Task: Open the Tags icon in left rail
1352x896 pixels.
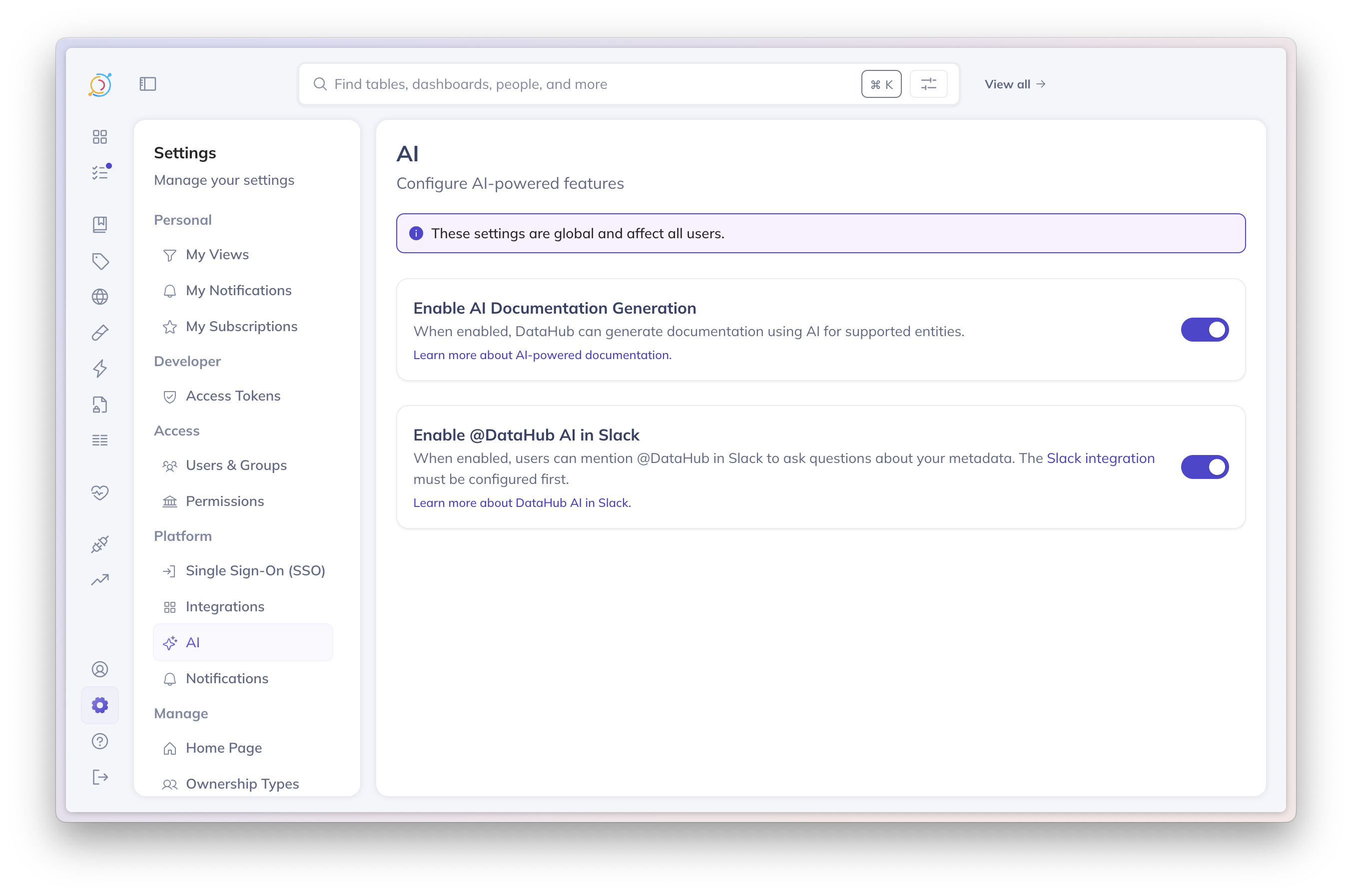Action: 100,261
